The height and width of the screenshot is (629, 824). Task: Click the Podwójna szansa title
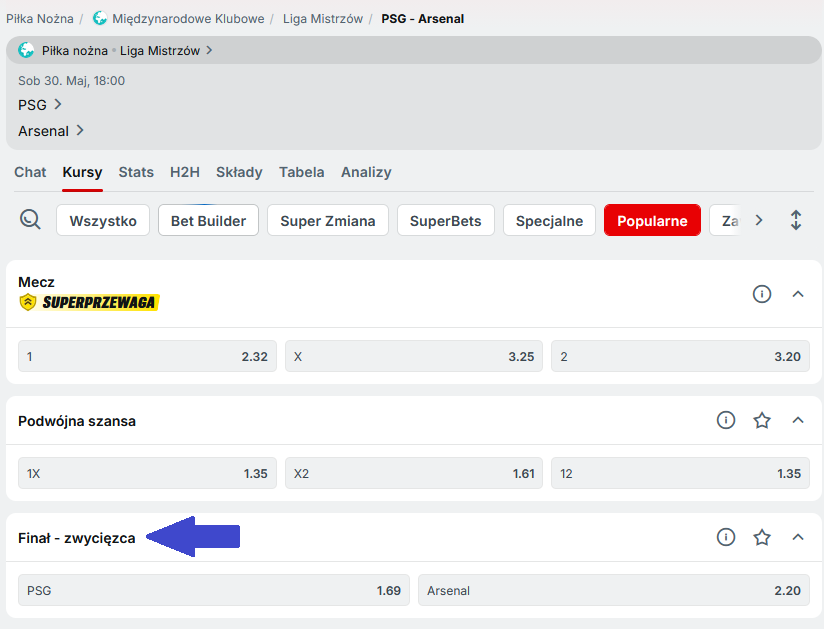77,421
